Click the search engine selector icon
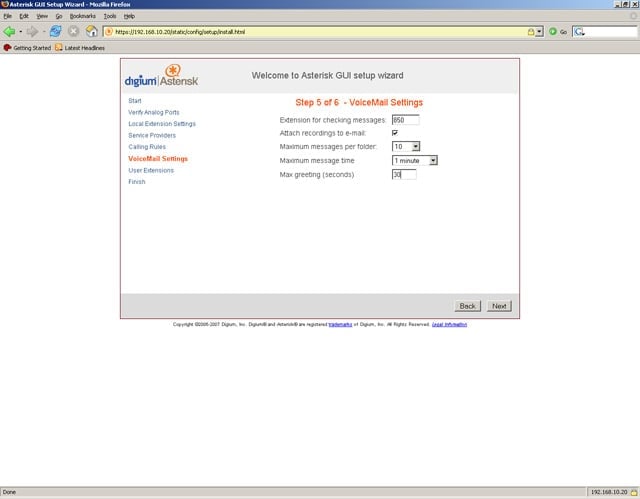The height and width of the screenshot is (499, 640). tap(579, 32)
